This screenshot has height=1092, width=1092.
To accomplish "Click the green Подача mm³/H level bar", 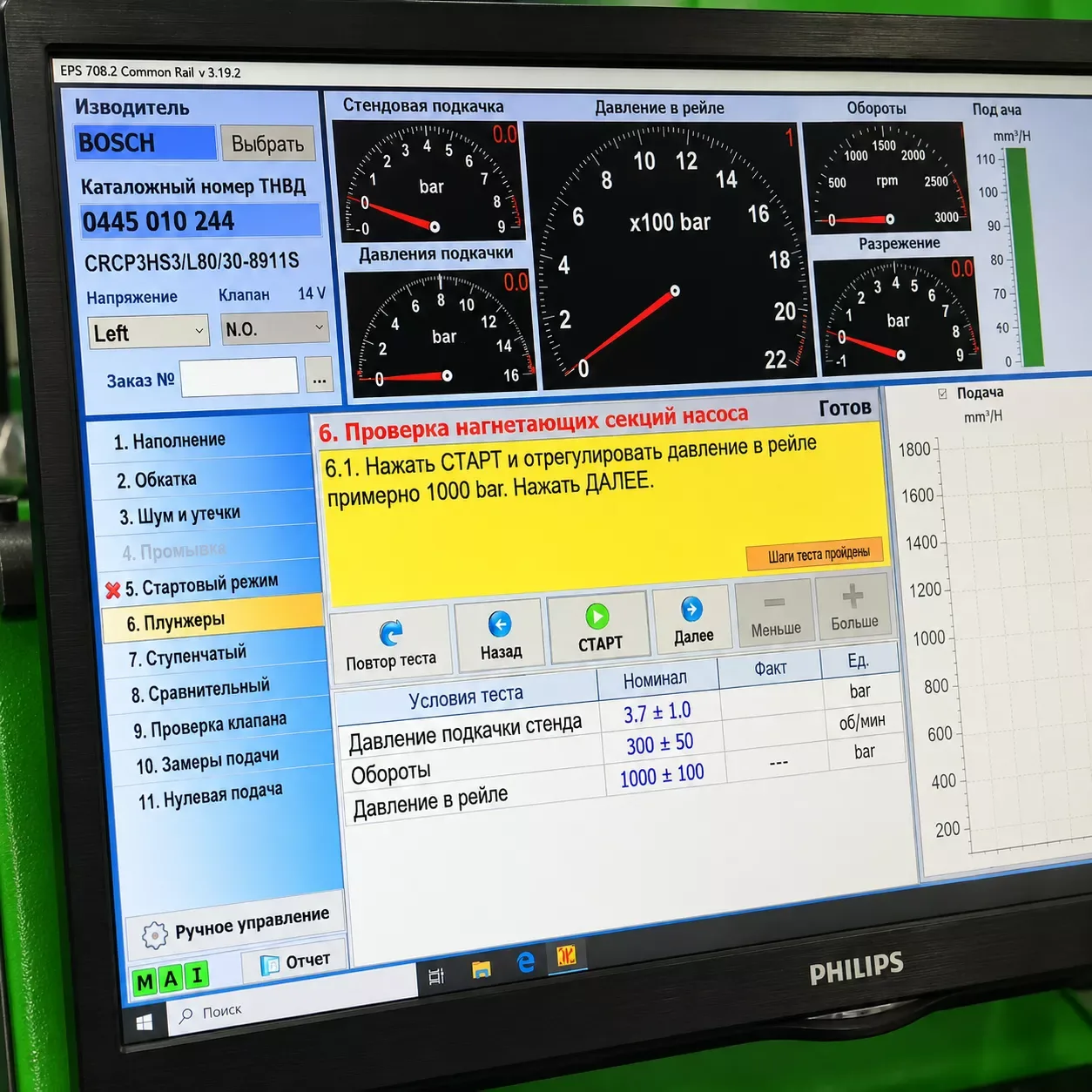I will point(1024,257).
